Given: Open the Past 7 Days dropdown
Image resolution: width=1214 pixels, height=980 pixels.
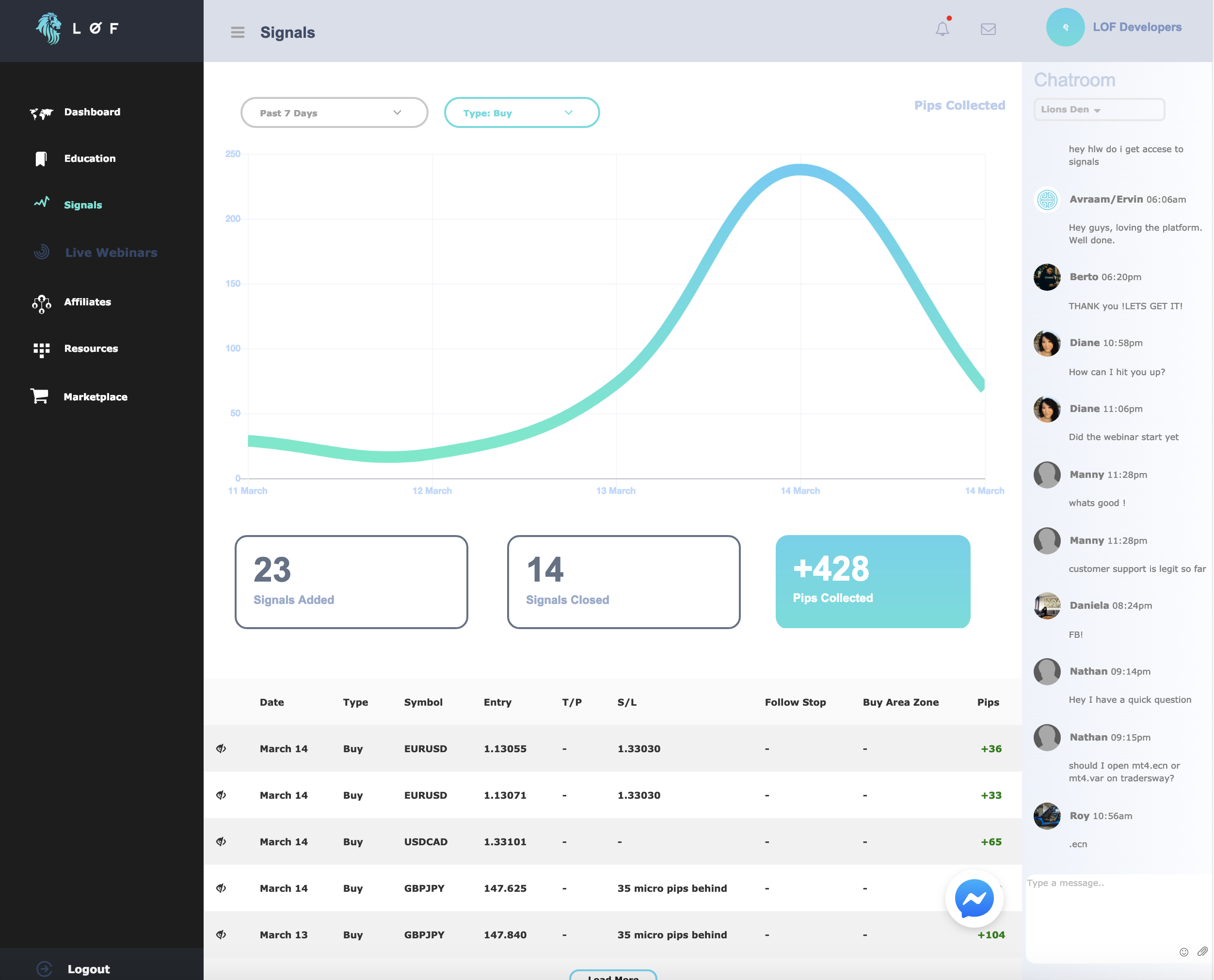Looking at the screenshot, I should click(334, 113).
